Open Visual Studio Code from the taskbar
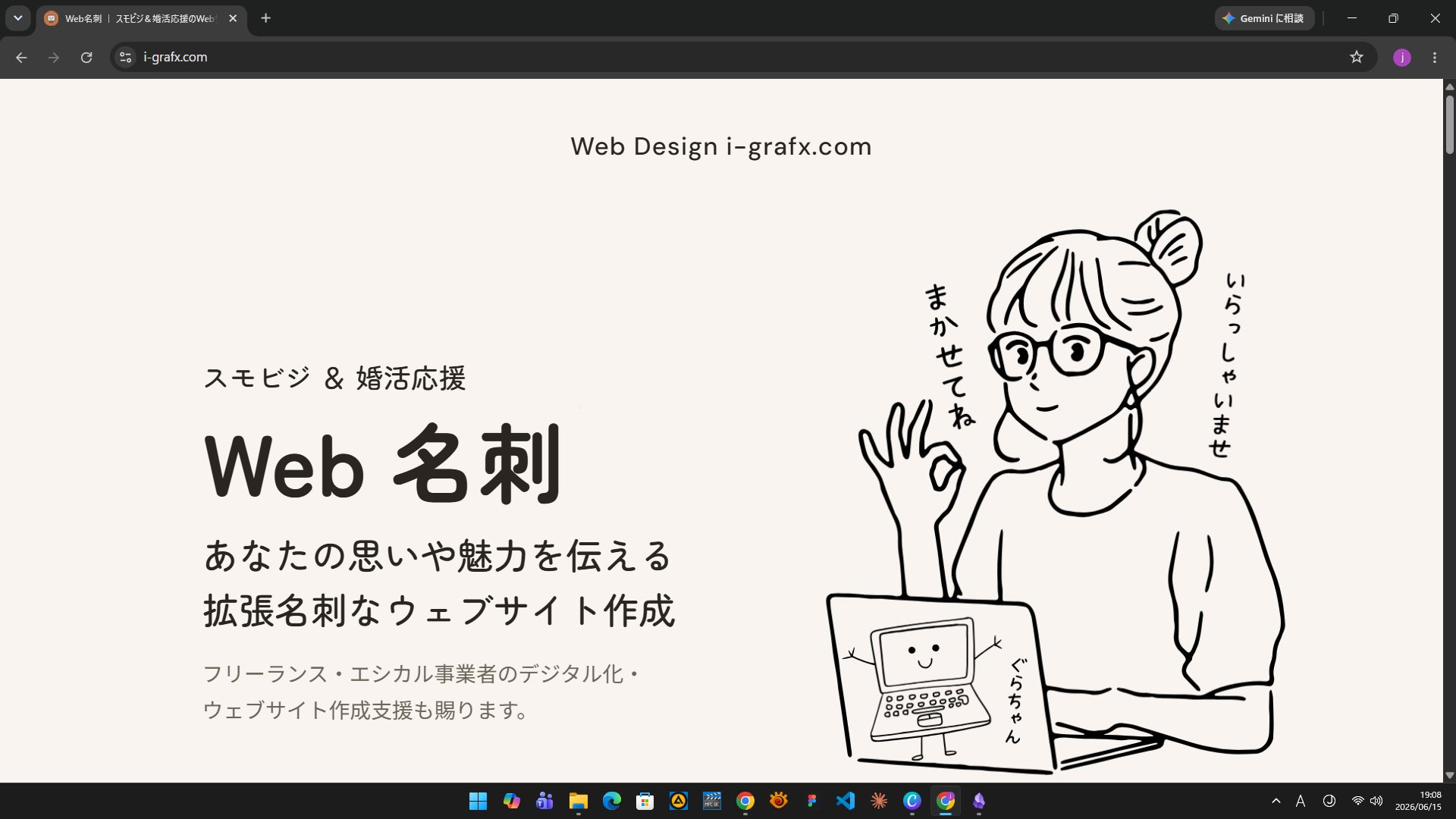This screenshot has height=840, width=1456. 845,801
